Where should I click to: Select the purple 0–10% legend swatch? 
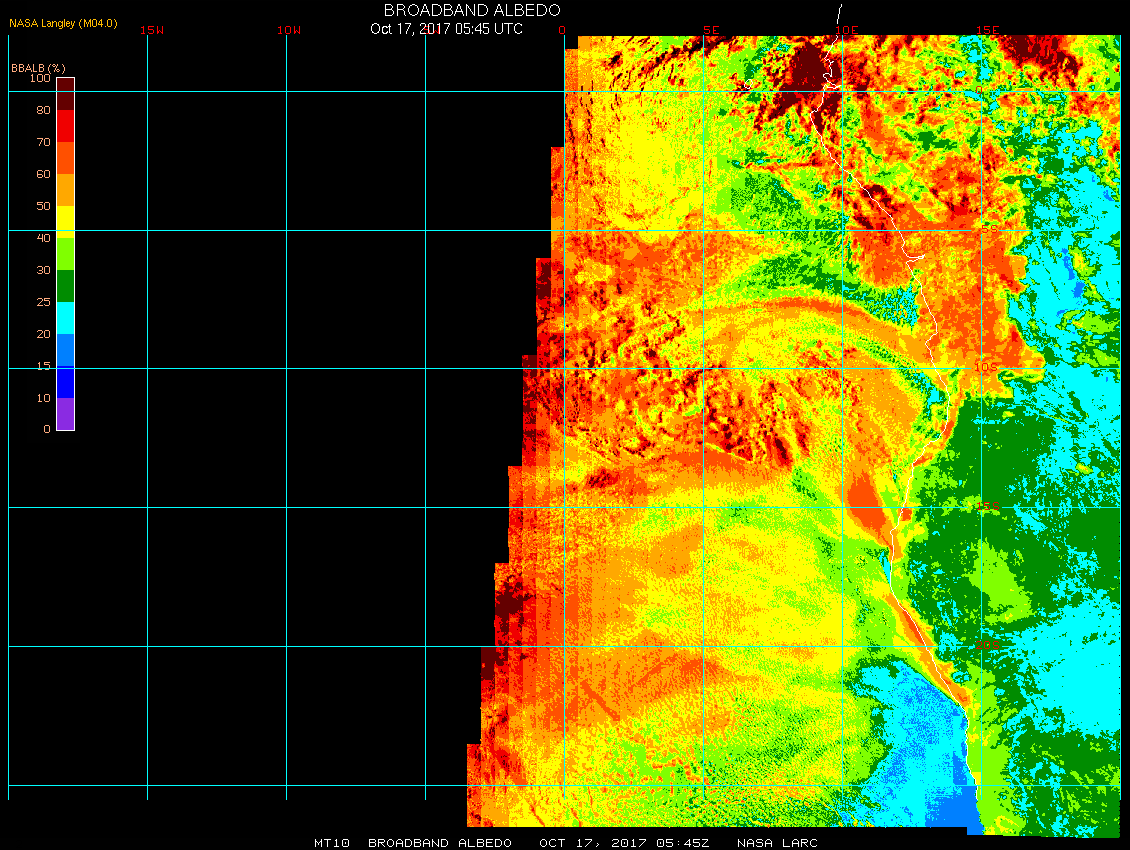[x=65, y=414]
